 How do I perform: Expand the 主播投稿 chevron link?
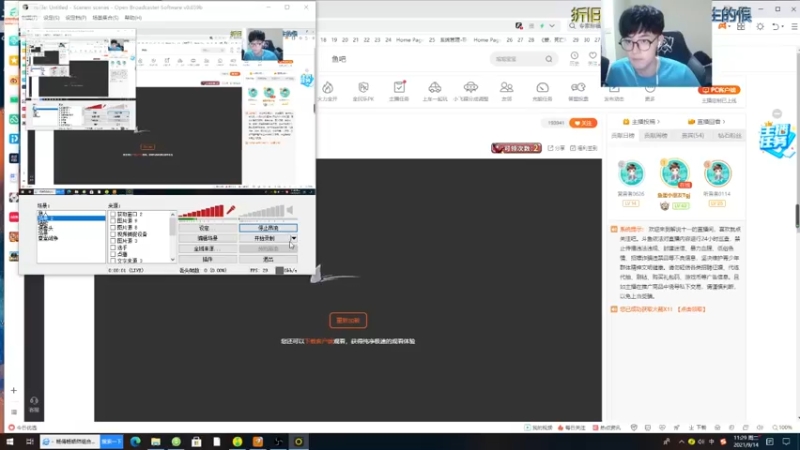(x=659, y=122)
